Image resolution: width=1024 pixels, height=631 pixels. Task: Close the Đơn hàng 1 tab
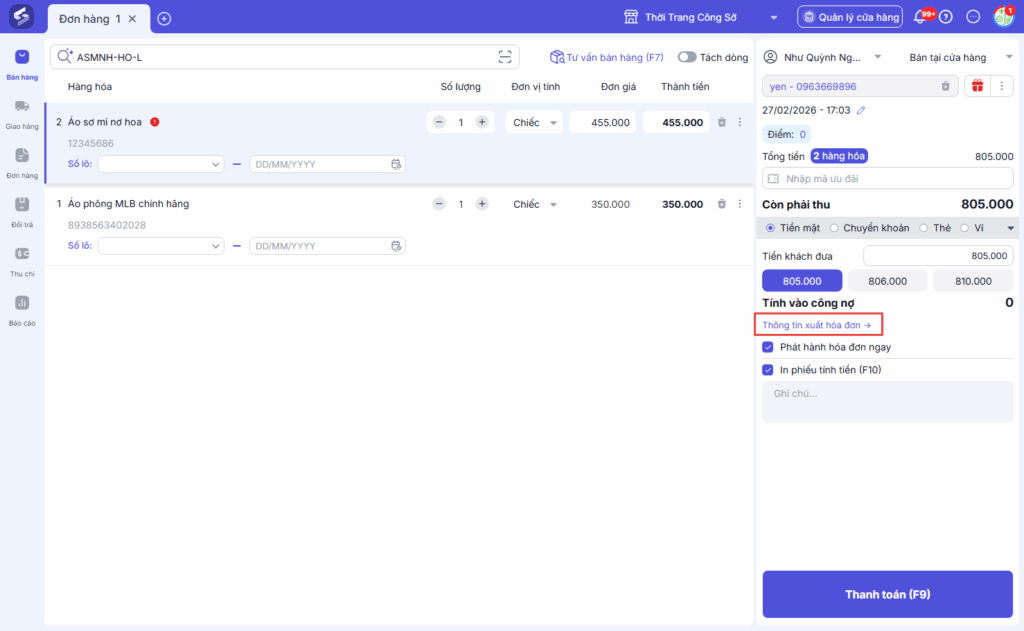click(x=133, y=19)
